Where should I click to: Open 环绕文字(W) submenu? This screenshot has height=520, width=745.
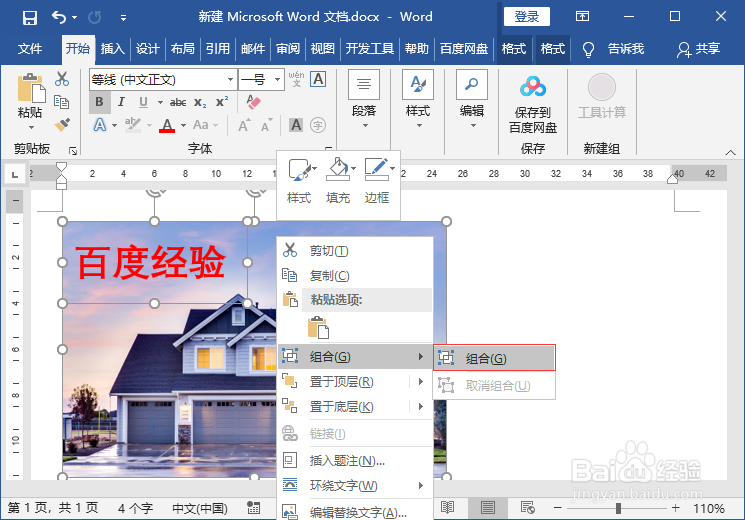[x=355, y=485]
